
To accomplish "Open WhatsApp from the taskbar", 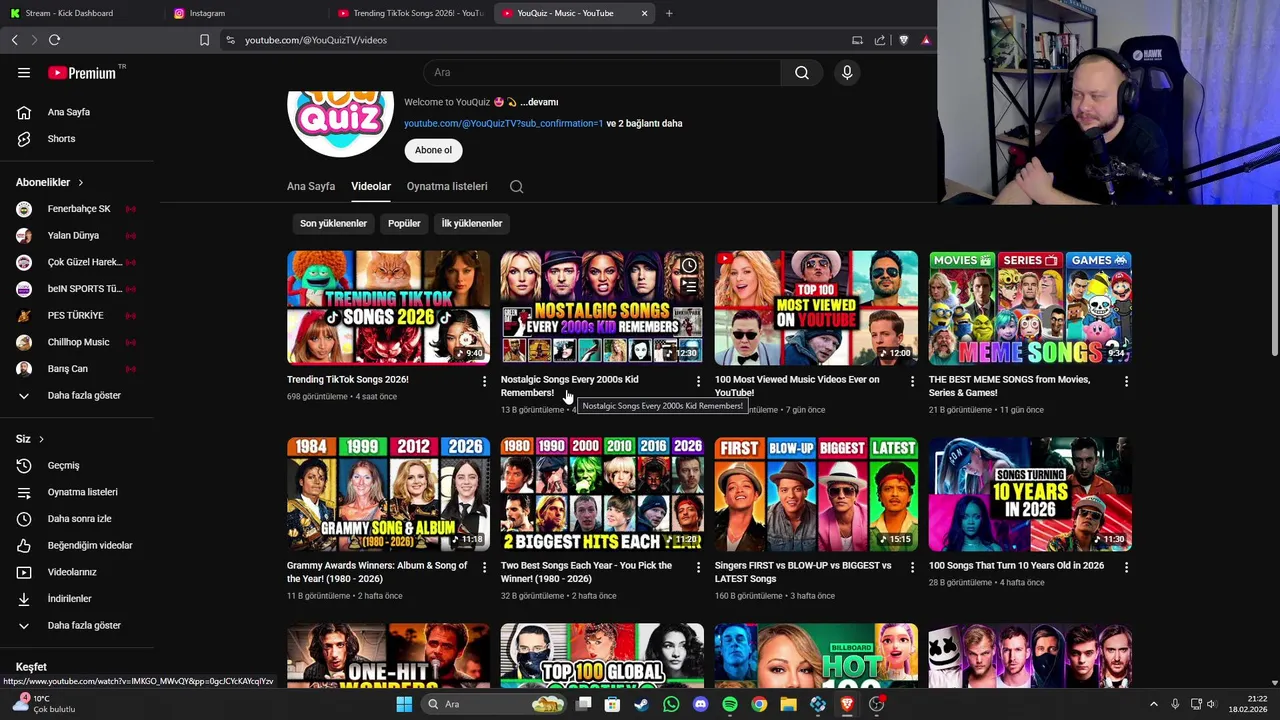I will [x=671, y=704].
